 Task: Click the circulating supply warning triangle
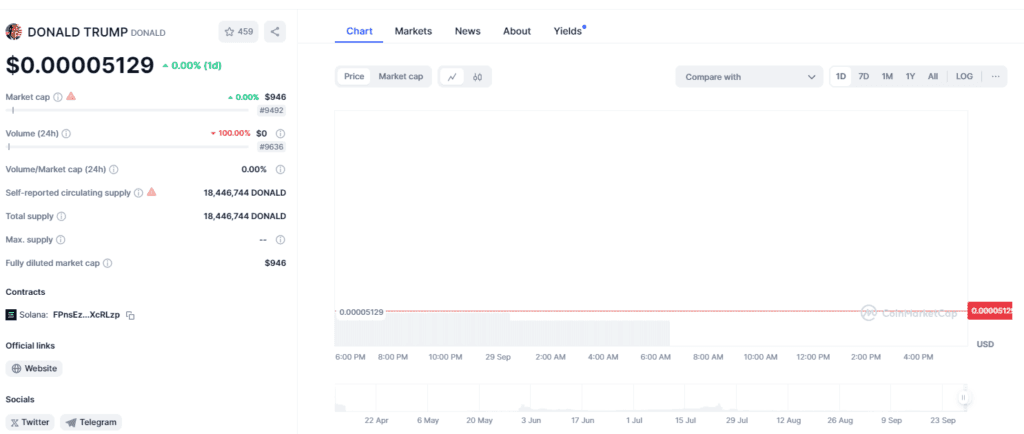(152, 192)
